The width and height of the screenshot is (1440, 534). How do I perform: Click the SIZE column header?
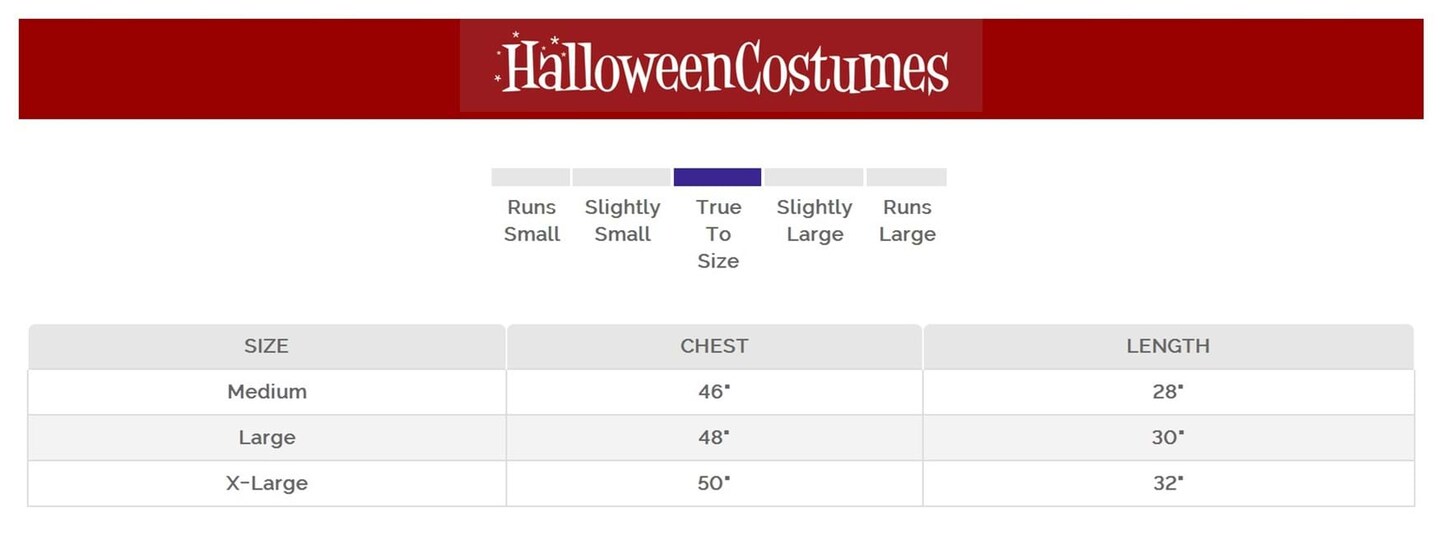[266, 346]
